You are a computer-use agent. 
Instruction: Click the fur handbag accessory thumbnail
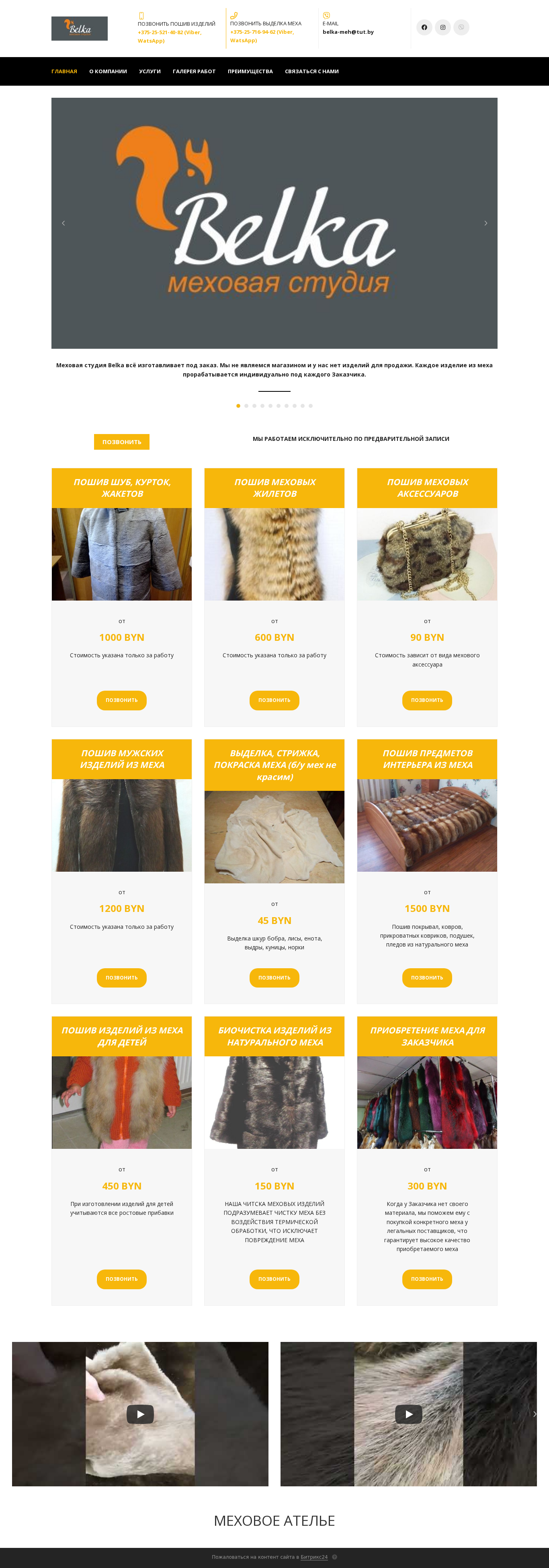427,555
